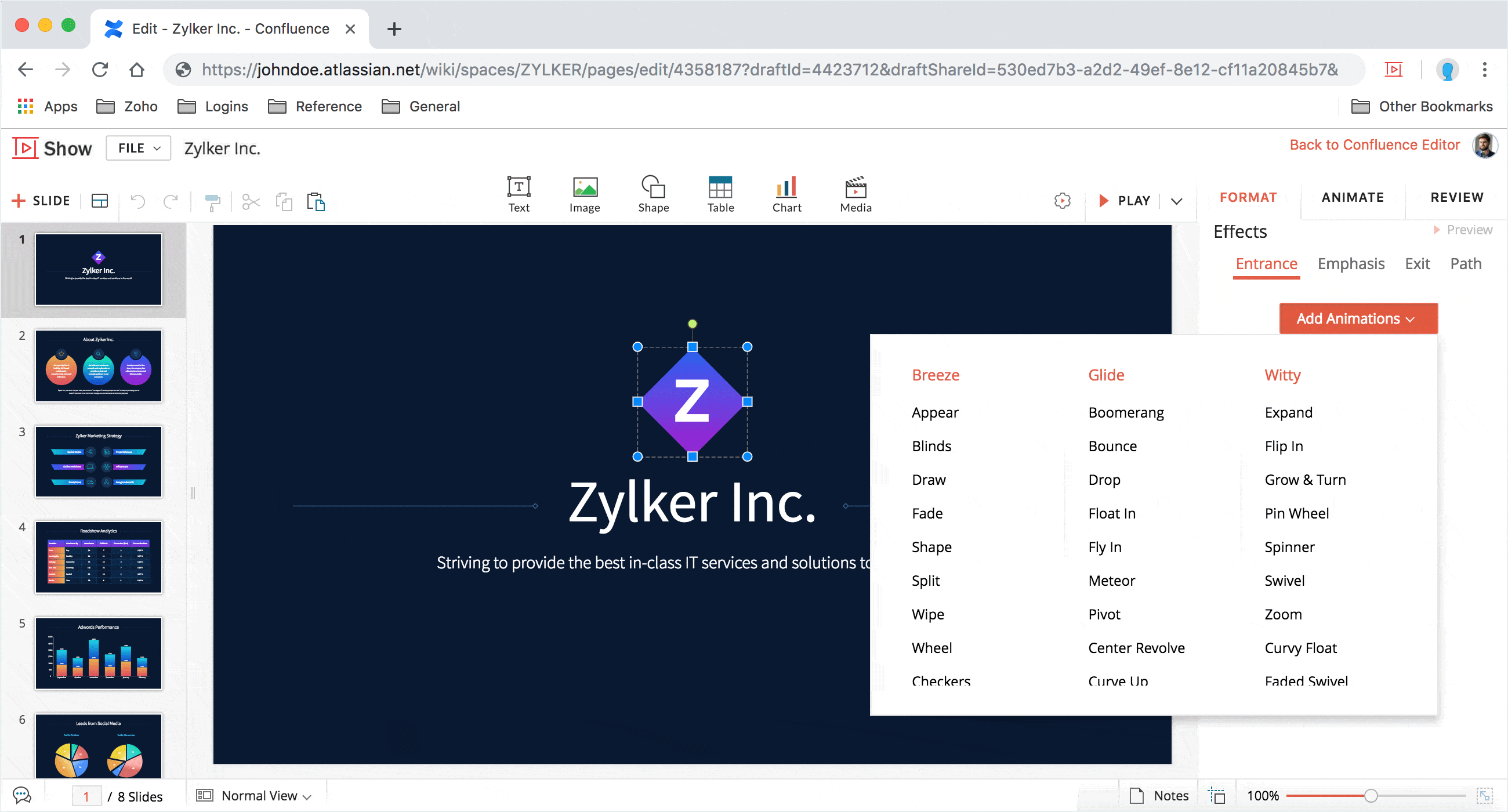The height and width of the screenshot is (812, 1508).
Task: Click the format painter icon
Action: [212, 202]
